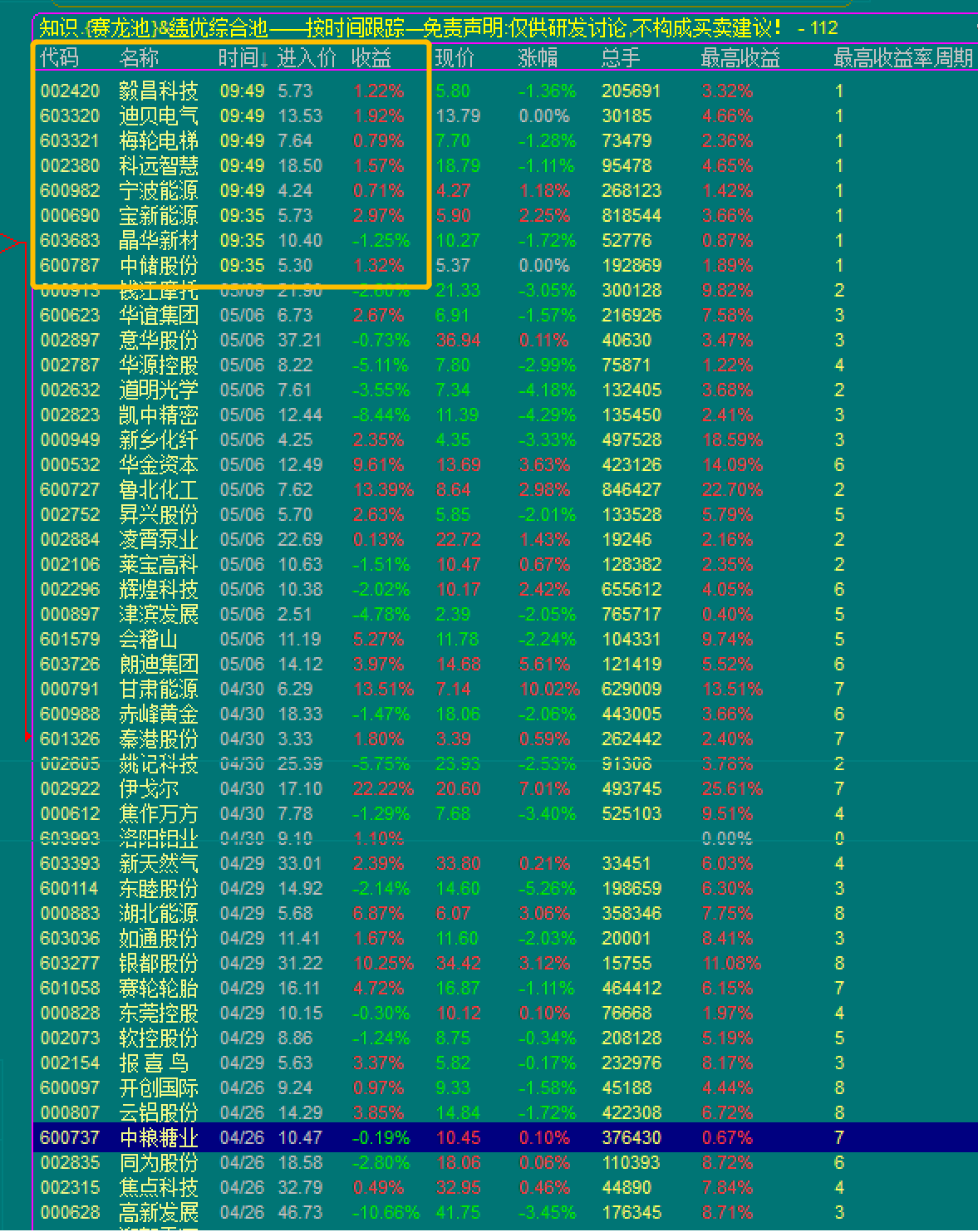This screenshot has height=1232, width=978.
Task: Select the 云铝股份 row
Action: [505, 1113]
